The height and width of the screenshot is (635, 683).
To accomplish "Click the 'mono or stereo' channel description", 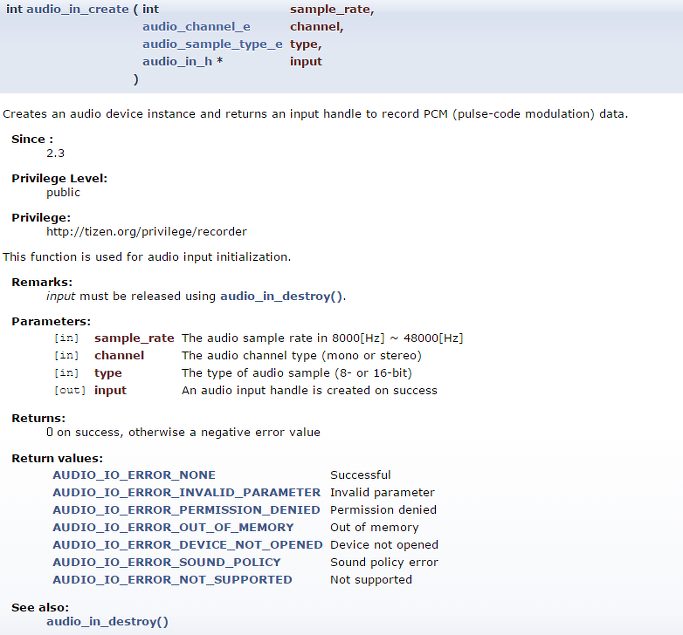I will click(x=301, y=356).
